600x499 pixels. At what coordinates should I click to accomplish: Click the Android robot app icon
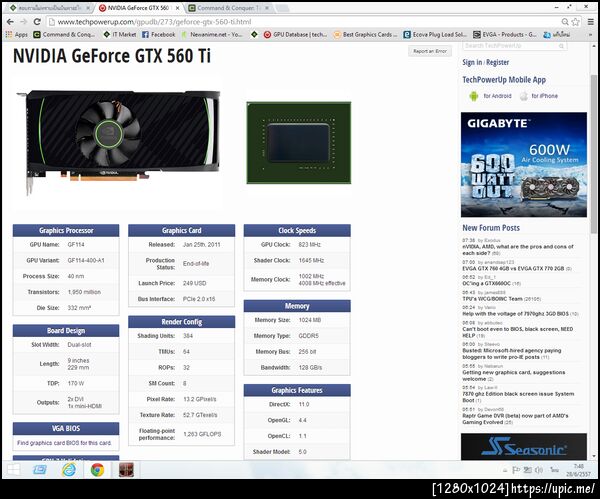coord(474,96)
